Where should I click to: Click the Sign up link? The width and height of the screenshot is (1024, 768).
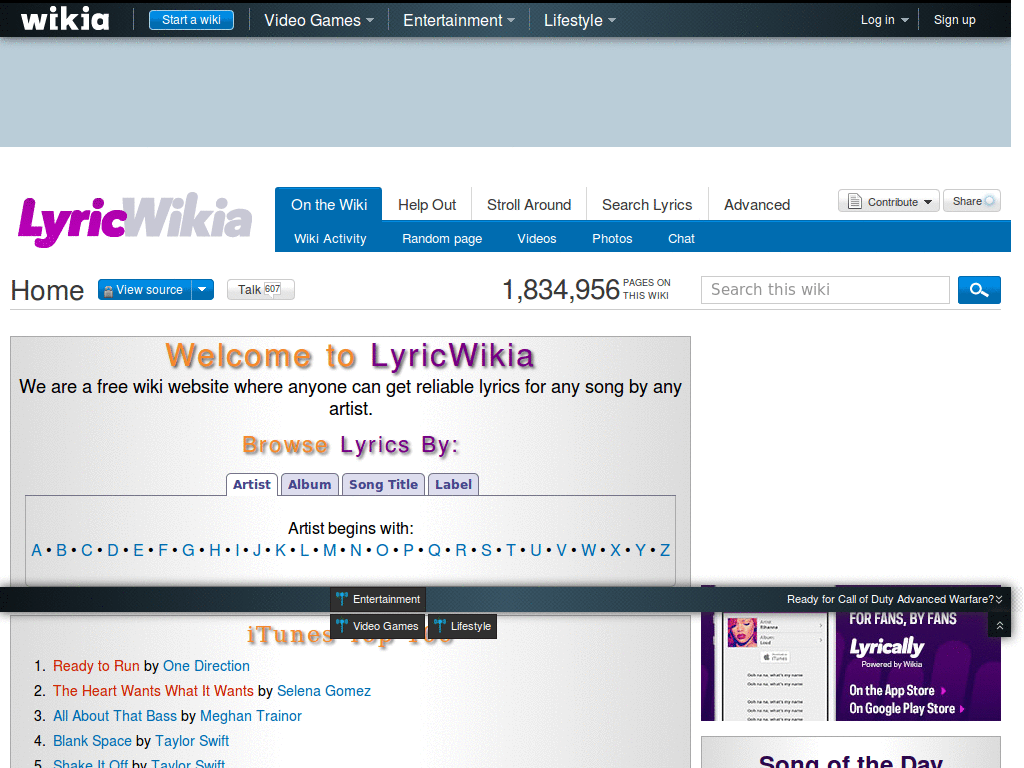tap(954, 19)
